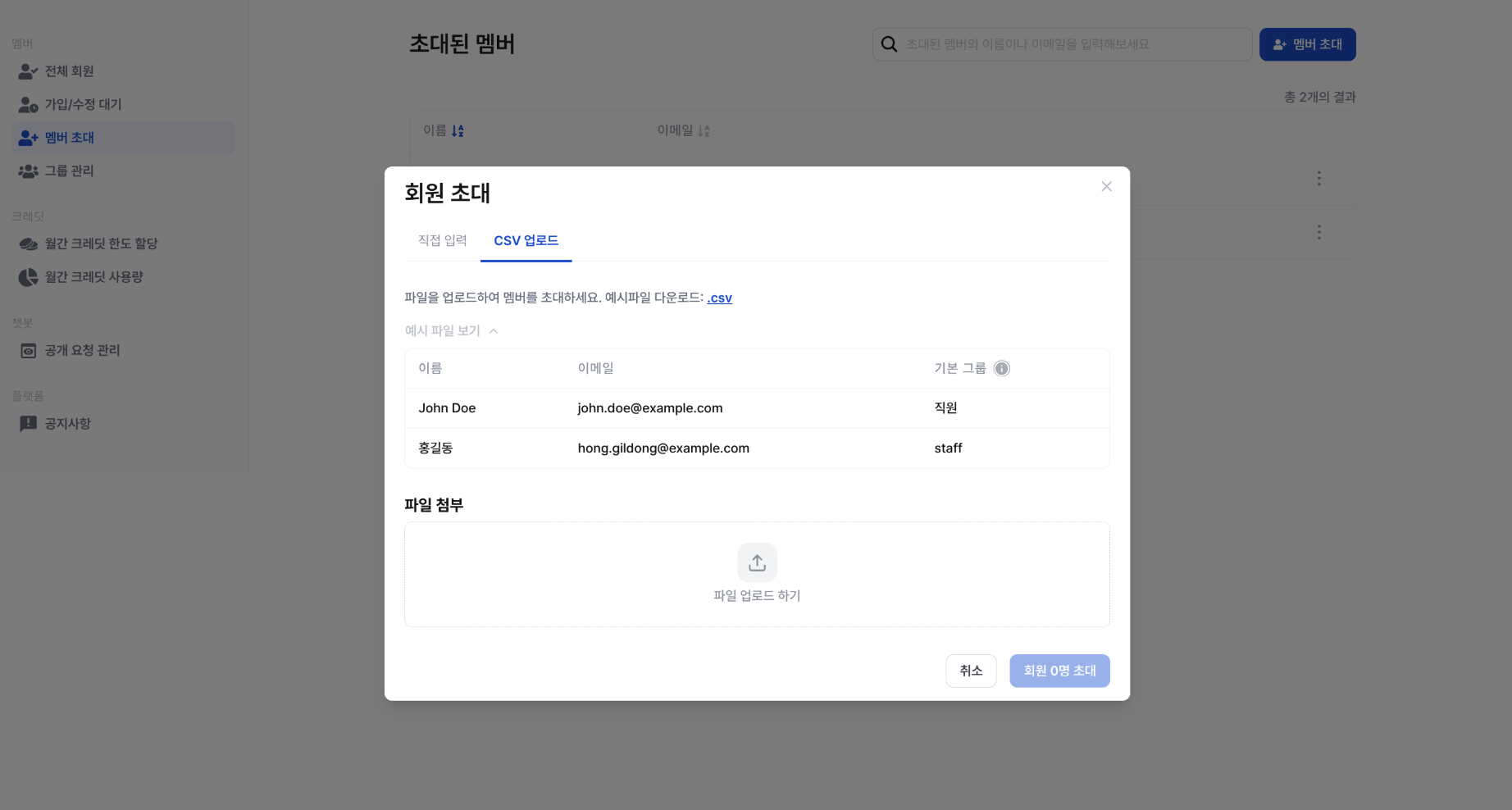Click the upload icon in file attachment area
The height and width of the screenshot is (810, 1512).
tap(757, 562)
